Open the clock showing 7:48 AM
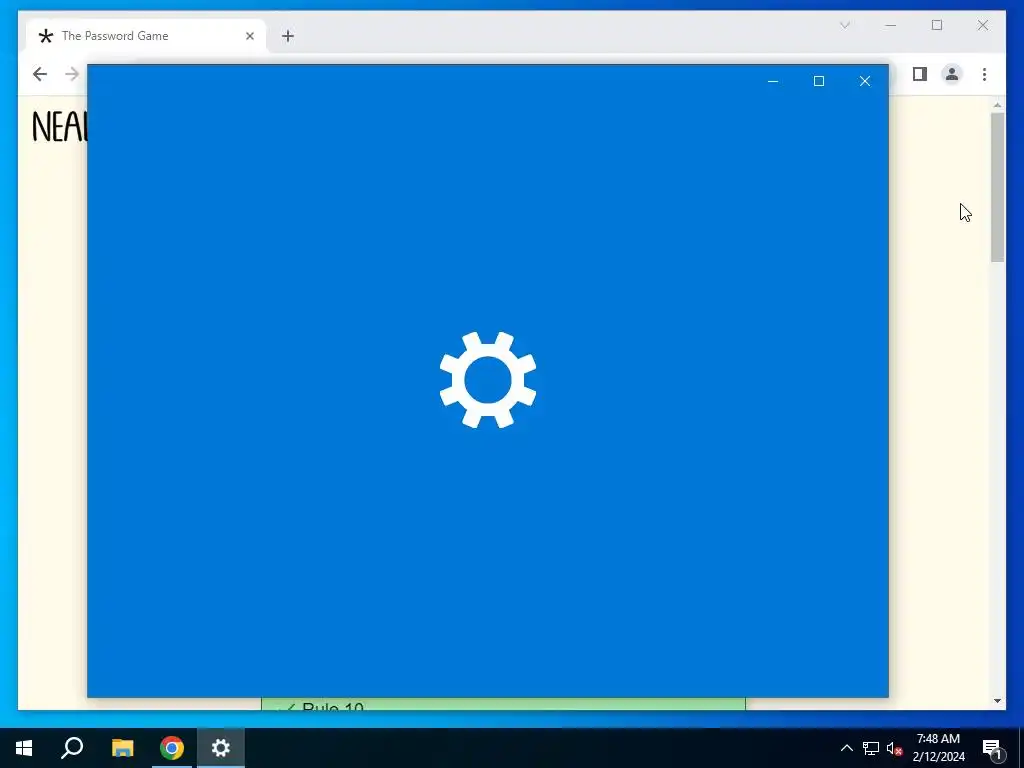The height and width of the screenshot is (768, 1024). click(x=938, y=748)
